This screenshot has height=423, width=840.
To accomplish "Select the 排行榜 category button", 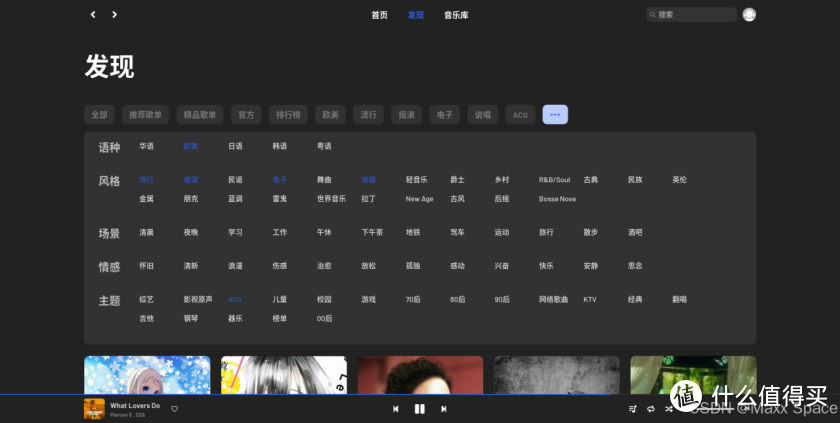I will pyautogui.click(x=288, y=115).
